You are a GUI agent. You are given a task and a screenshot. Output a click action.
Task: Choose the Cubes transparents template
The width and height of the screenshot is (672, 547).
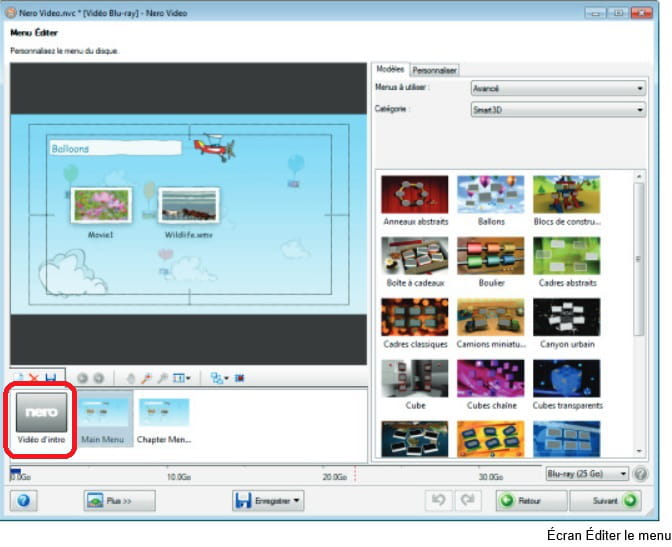(x=567, y=384)
